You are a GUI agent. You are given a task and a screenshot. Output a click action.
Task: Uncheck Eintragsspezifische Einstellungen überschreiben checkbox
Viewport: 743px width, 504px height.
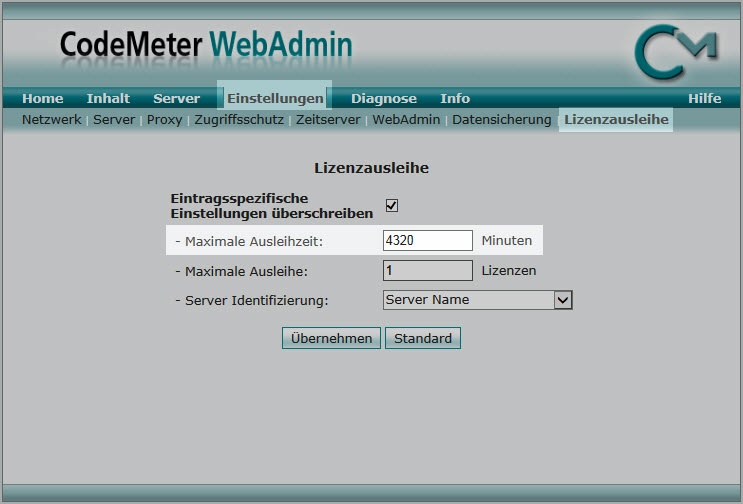pos(391,206)
